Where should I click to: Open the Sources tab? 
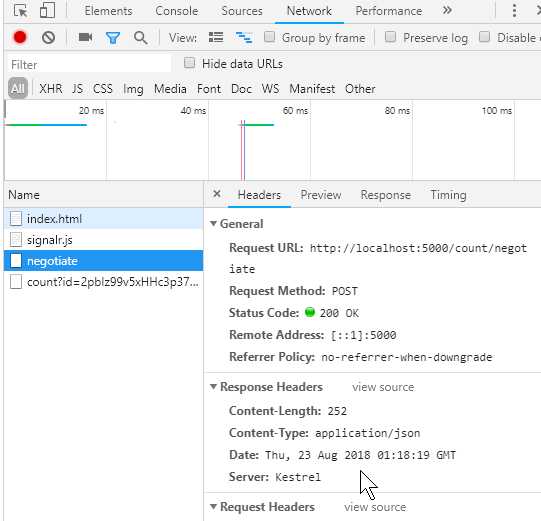pos(242,11)
